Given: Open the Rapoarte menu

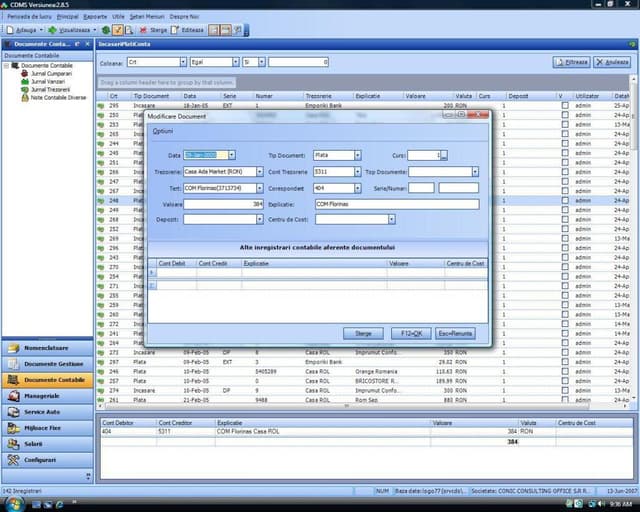Looking at the screenshot, I should 96,17.
